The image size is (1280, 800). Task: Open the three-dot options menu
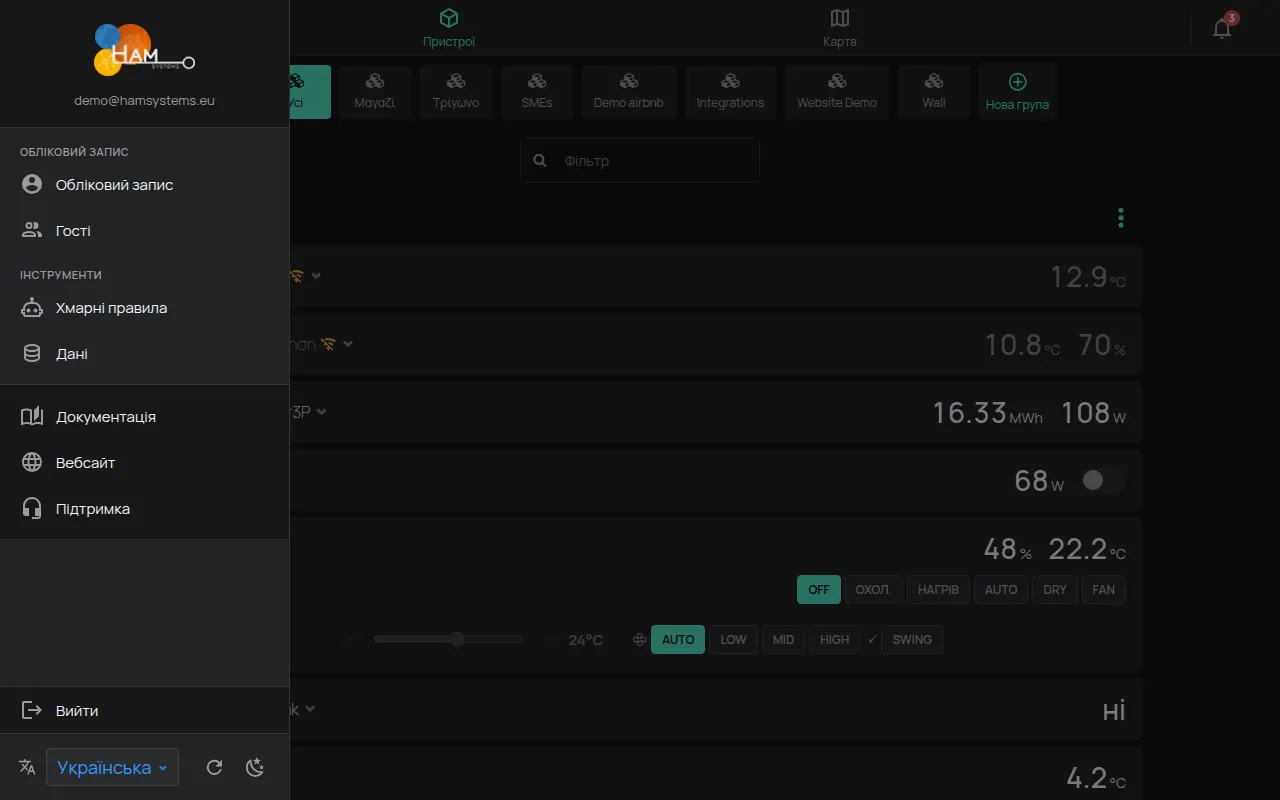coord(1121,217)
